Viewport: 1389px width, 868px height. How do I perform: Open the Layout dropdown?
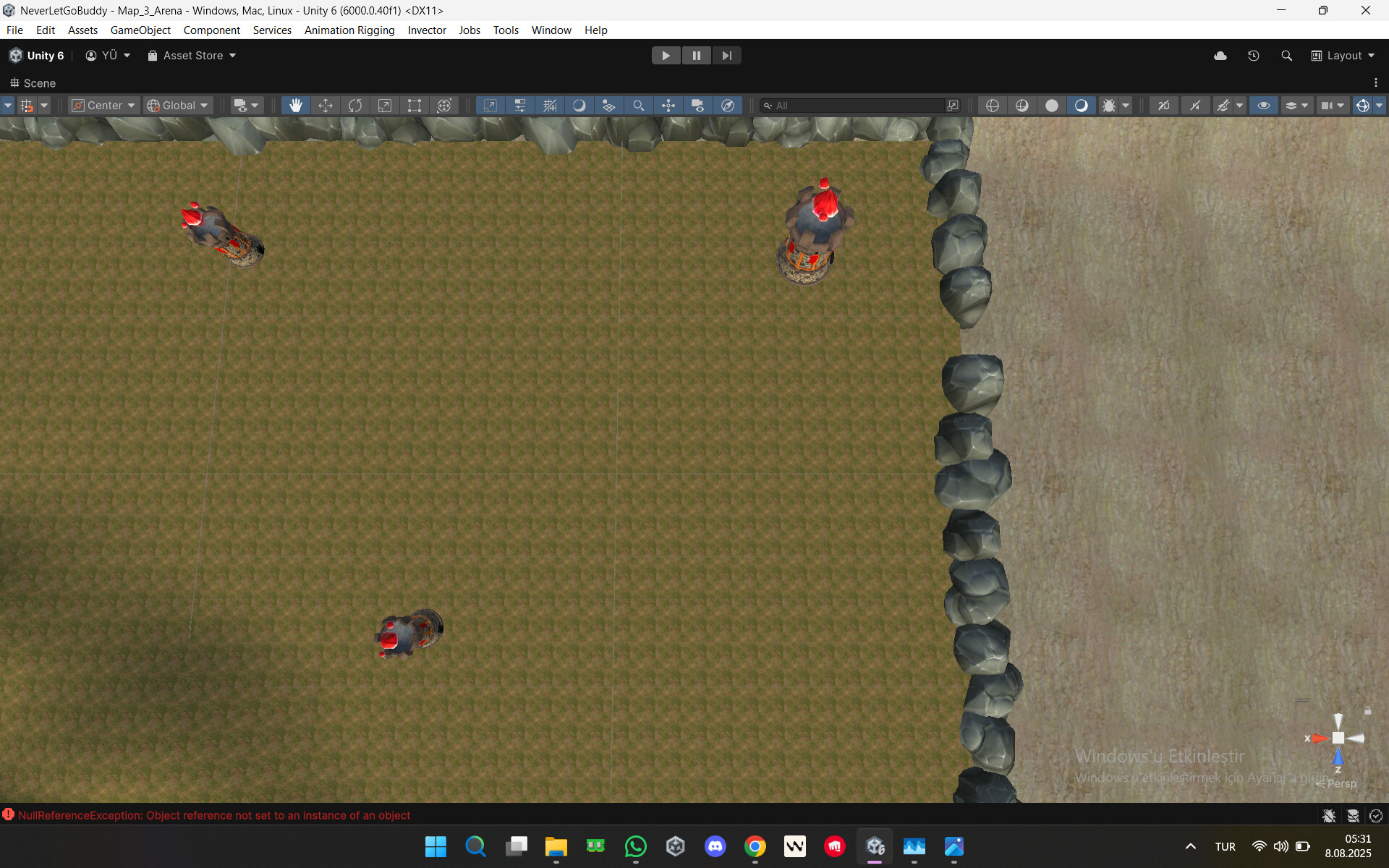1343,55
